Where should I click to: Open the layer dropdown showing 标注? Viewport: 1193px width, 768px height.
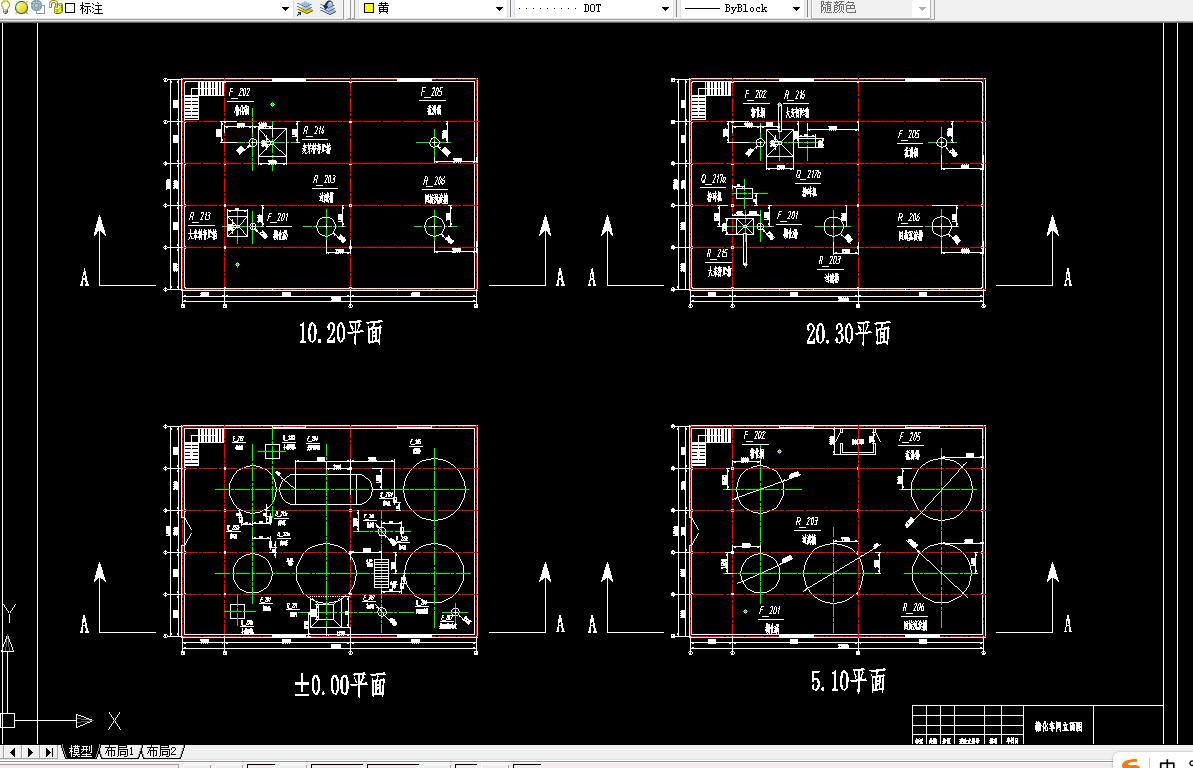[285, 8]
